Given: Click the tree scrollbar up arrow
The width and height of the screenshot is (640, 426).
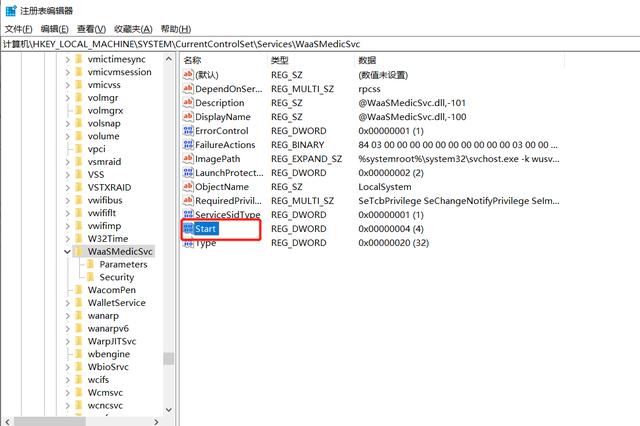Looking at the screenshot, I should [x=169, y=60].
